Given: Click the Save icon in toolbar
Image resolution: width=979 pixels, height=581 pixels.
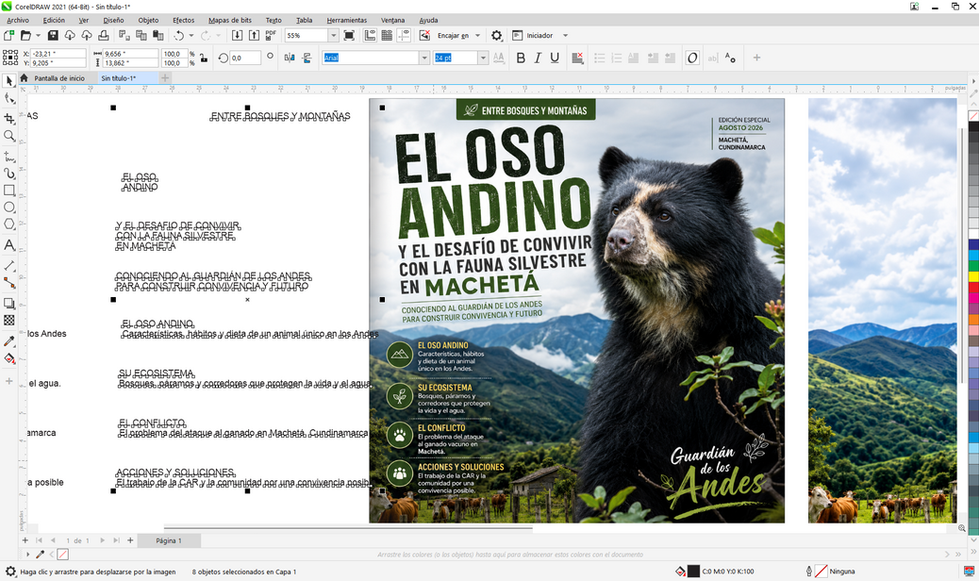Looking at the screenshot, I should [53, 36].
